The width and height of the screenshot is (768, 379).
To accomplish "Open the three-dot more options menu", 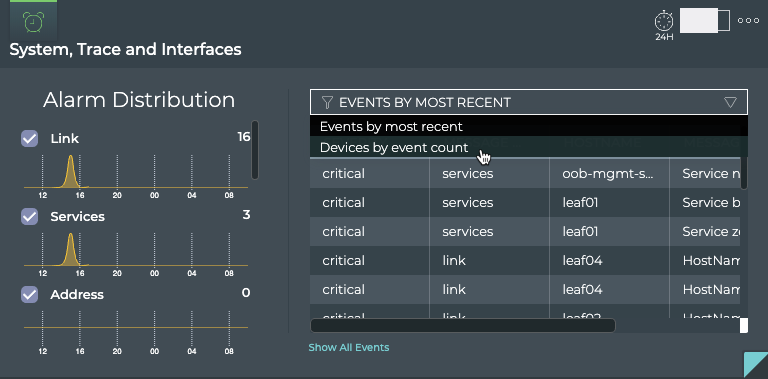I will point(748,21).
